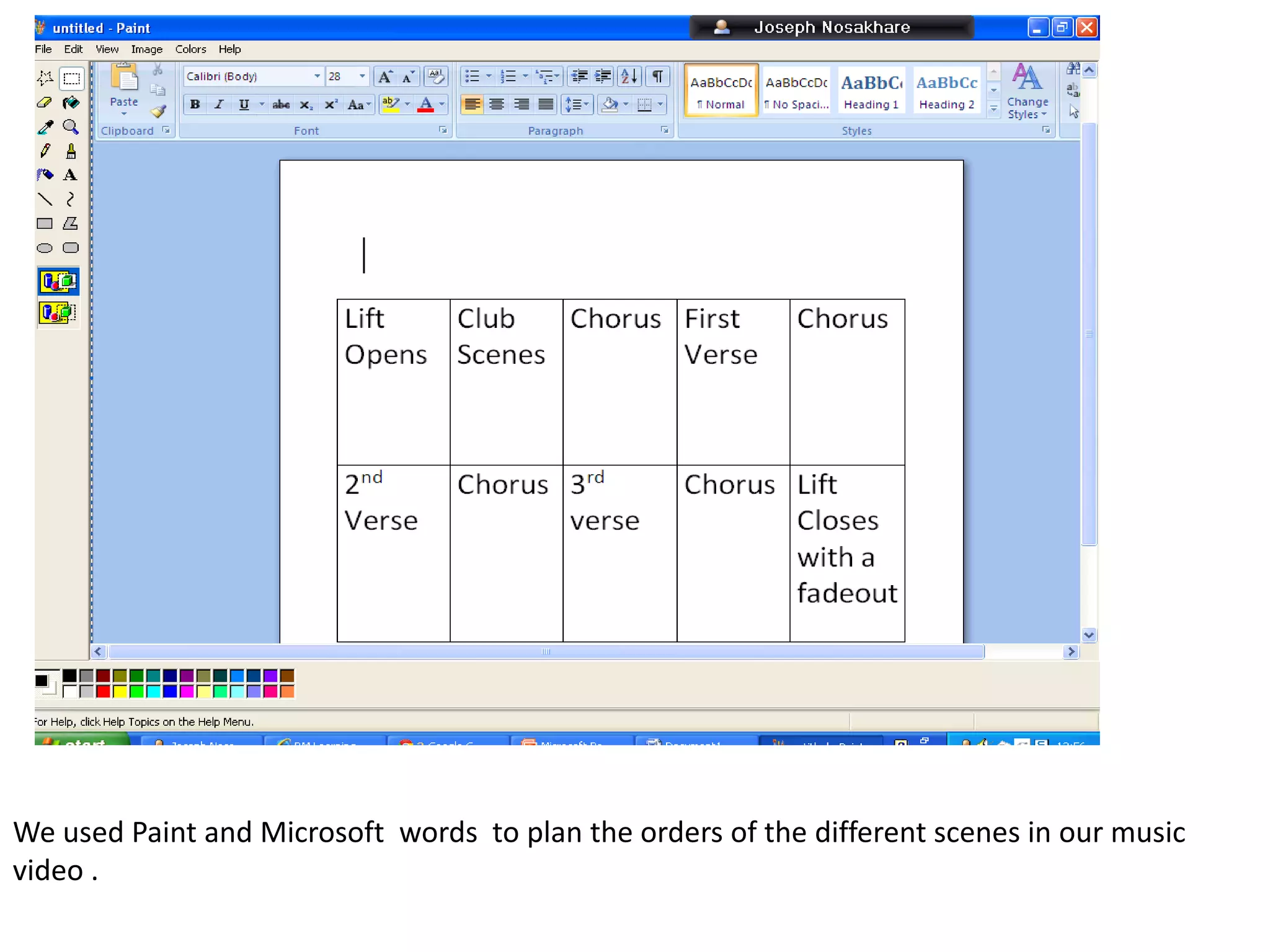Choose the opaque selection option
1270x952 pixels.
(58, 282)
